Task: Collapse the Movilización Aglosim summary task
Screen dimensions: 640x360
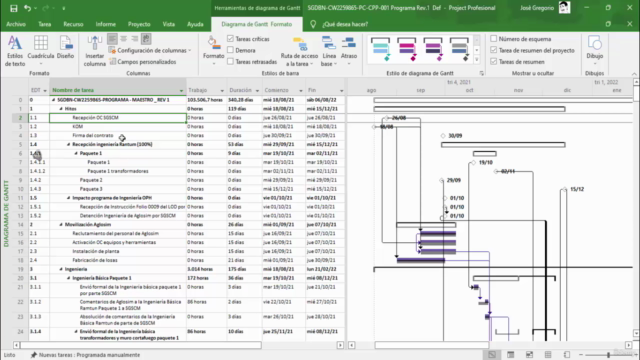Action: 61,225
